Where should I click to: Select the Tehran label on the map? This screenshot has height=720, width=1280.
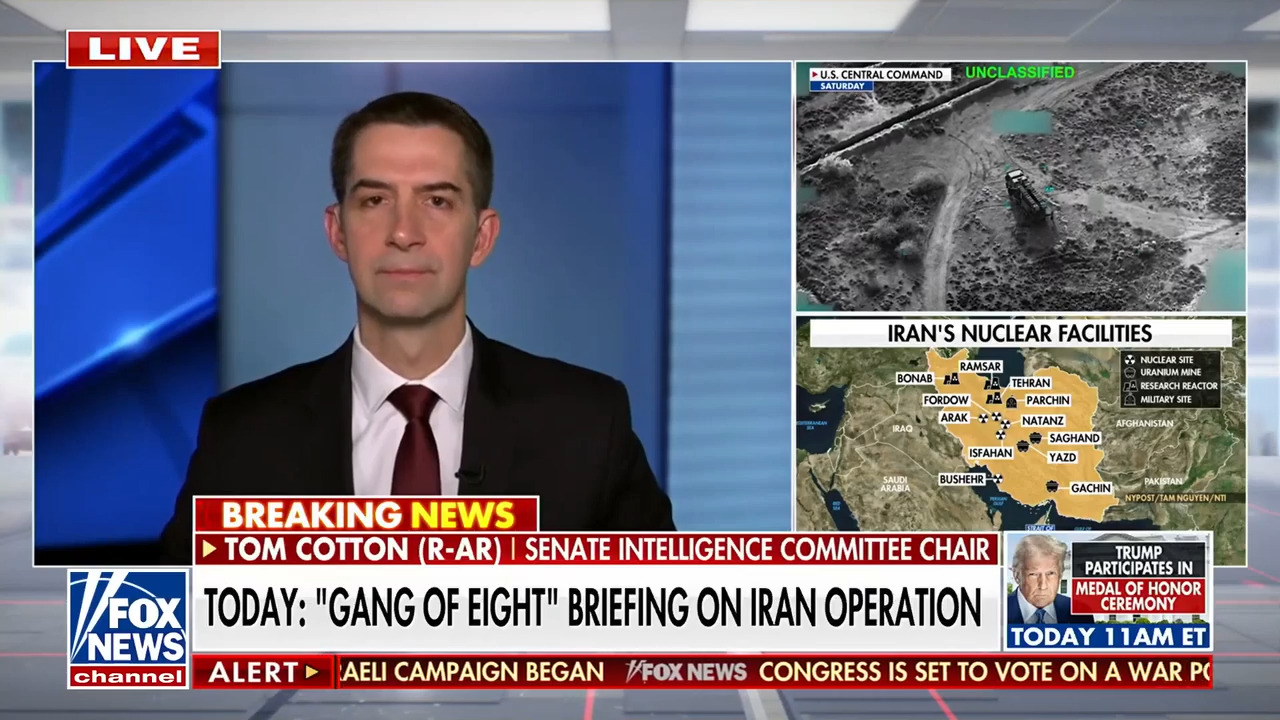click(1030, 383)
